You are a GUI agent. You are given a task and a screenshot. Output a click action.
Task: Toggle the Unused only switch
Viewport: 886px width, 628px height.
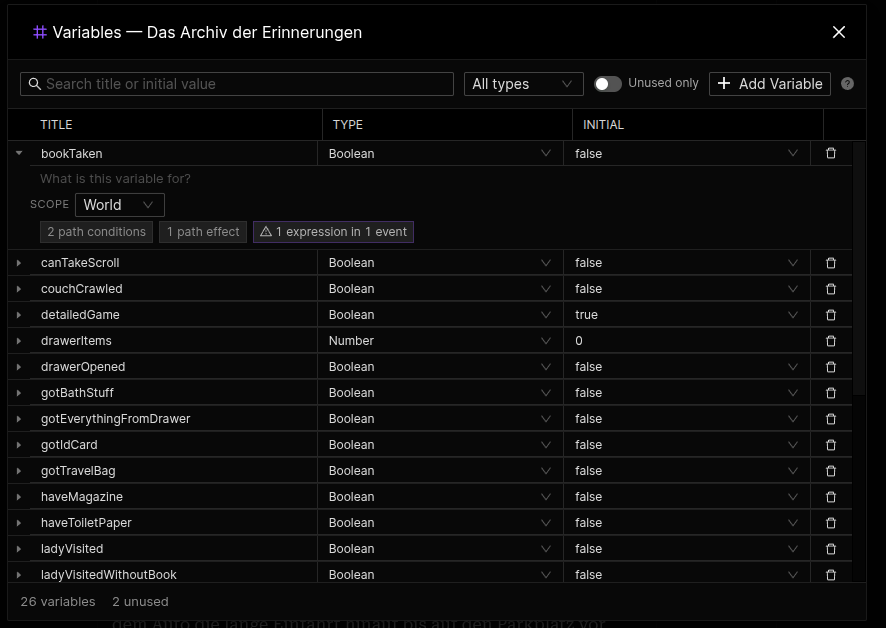(607, 84)
